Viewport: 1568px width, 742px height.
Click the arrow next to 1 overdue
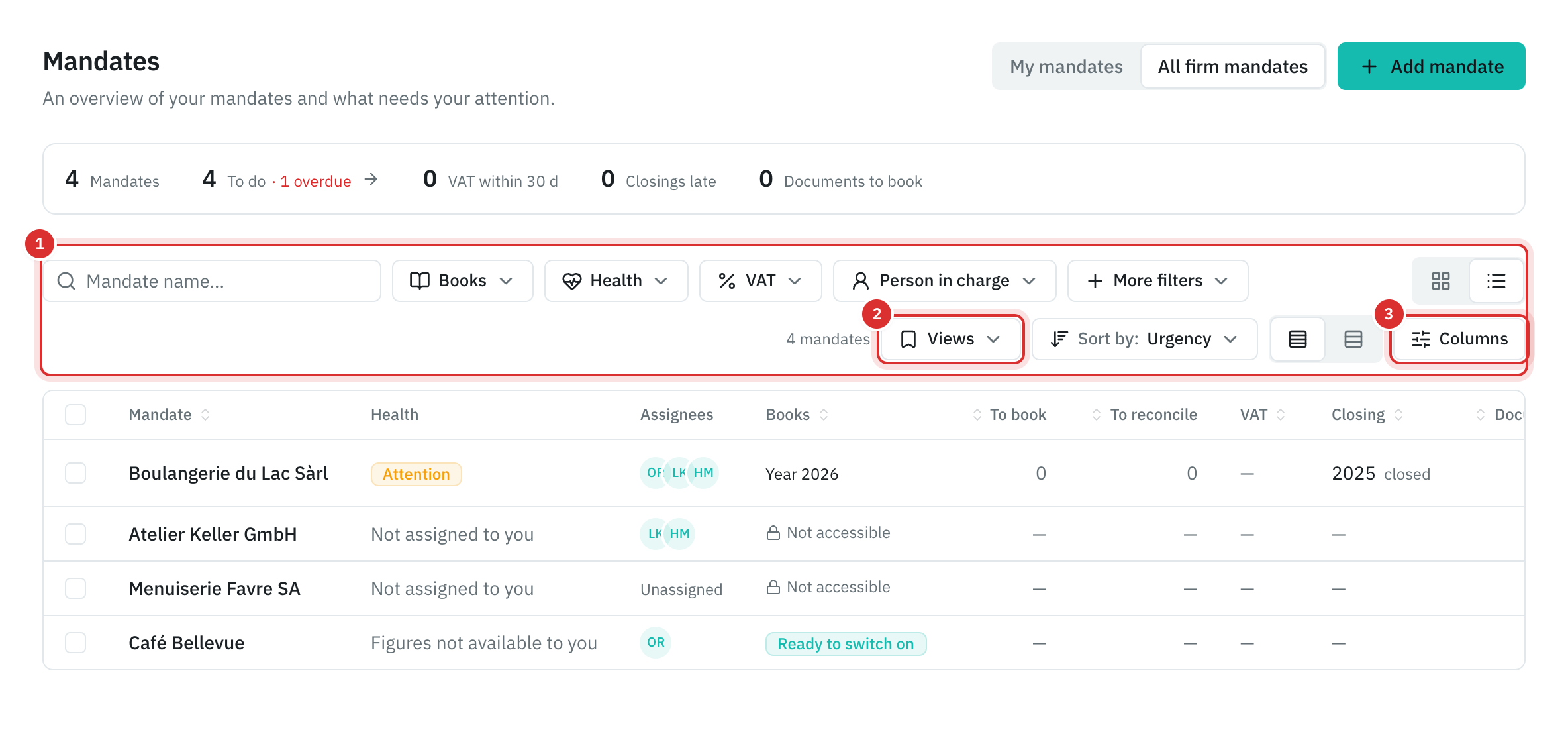(x=371, y=180)
